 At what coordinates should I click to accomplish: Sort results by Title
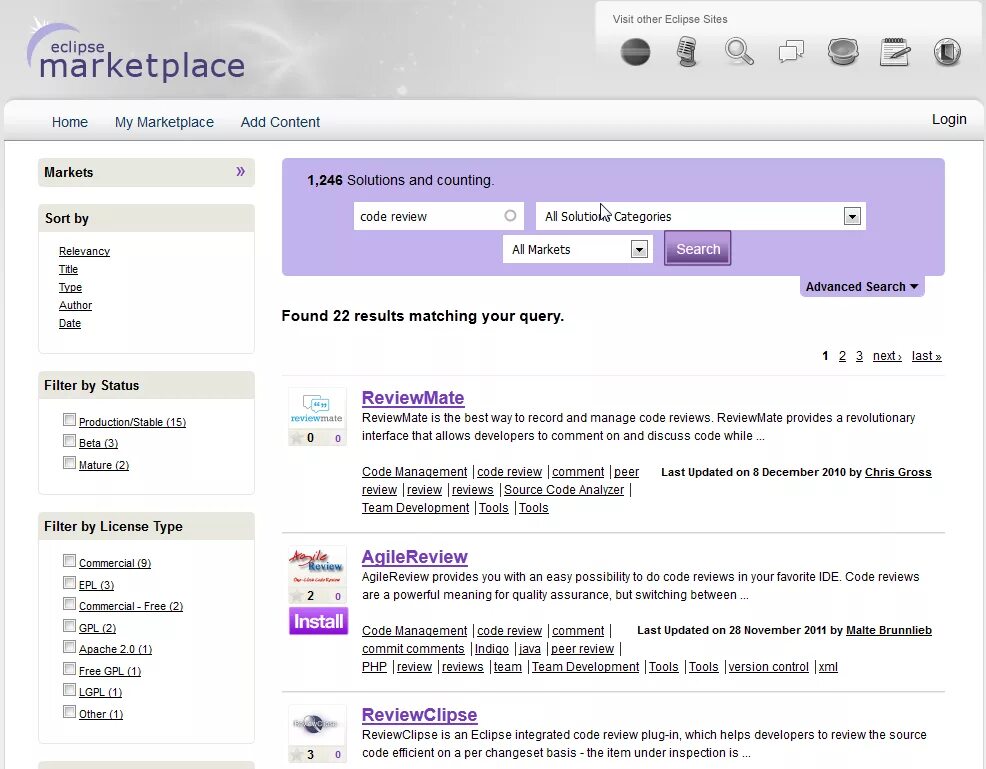tap(69, 269)
